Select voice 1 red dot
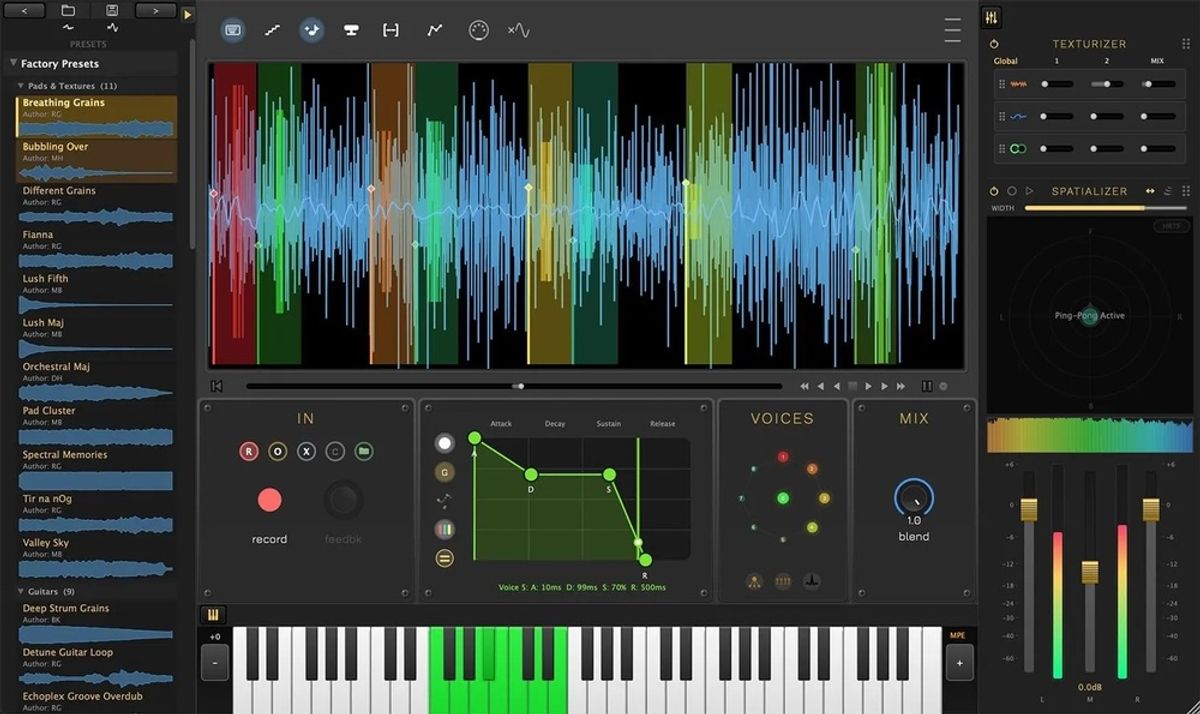 pyautogui.click(x=783, y=457)
